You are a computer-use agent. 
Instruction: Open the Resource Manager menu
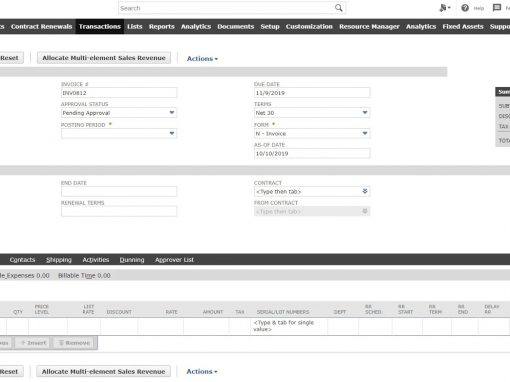(369, 26)
